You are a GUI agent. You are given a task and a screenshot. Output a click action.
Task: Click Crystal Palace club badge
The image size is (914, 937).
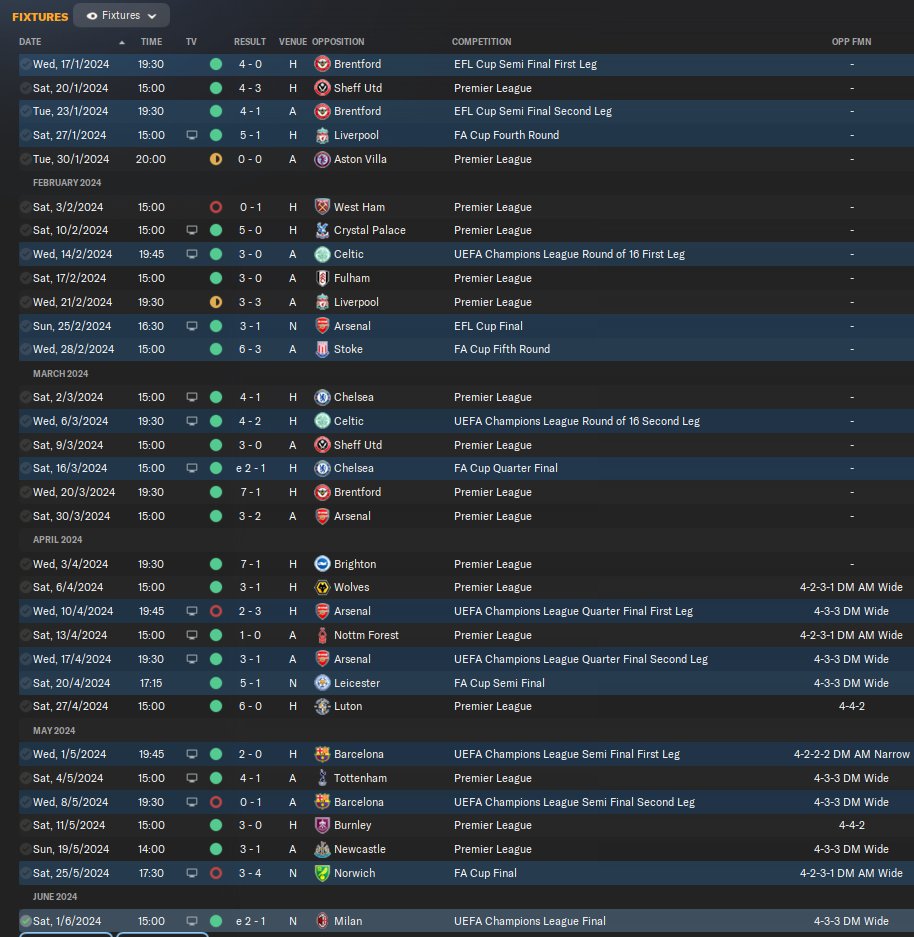pyautogui.click(x=322, y=230)
